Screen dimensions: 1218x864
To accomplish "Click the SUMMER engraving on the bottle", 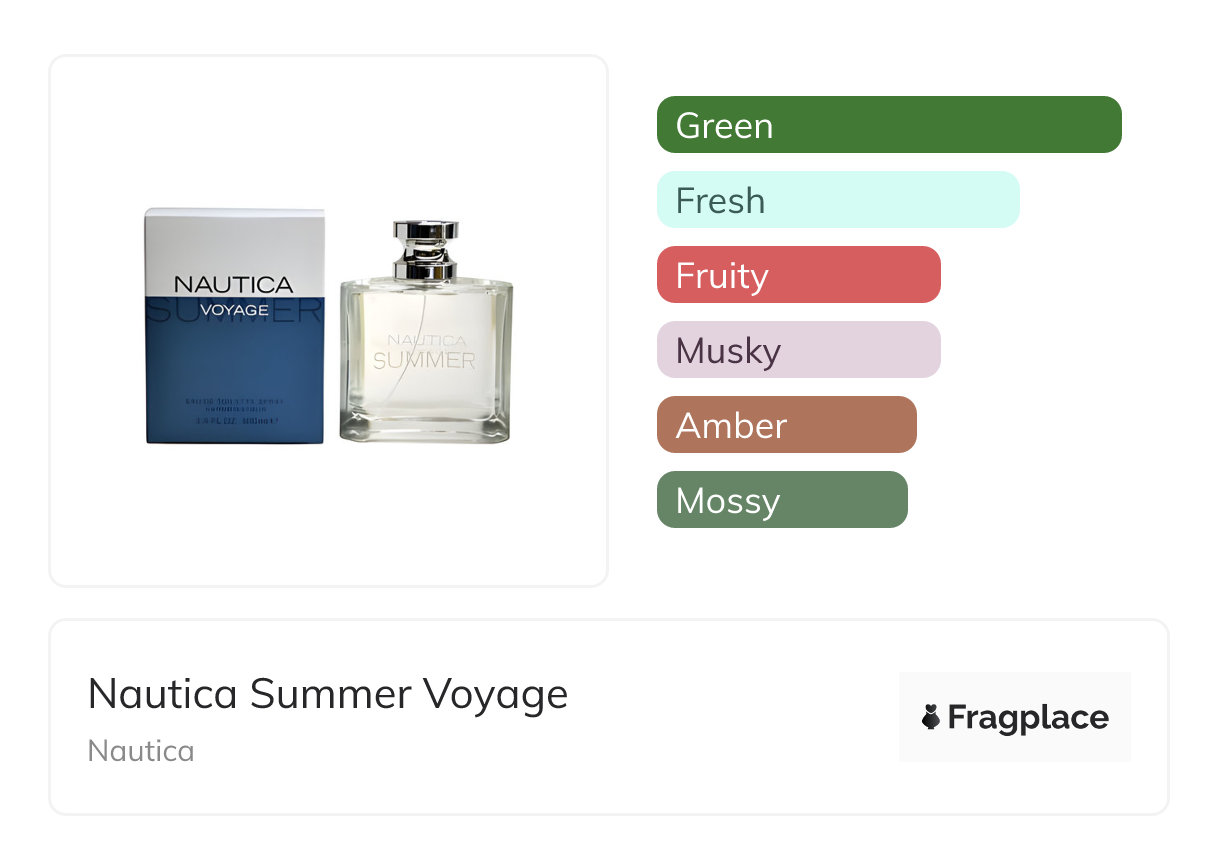I will (x=424, y=360).
